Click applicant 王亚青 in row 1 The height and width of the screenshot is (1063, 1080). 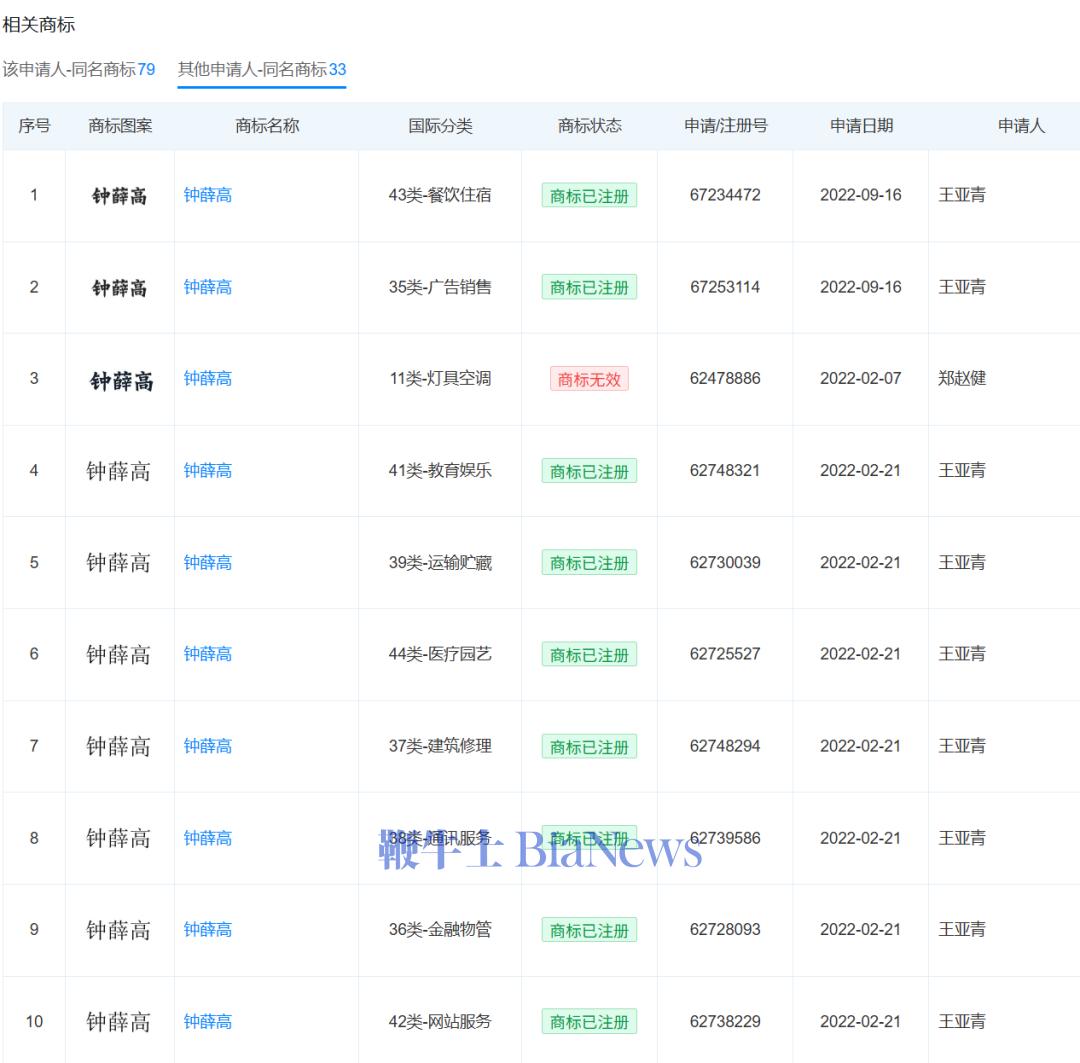962,195
